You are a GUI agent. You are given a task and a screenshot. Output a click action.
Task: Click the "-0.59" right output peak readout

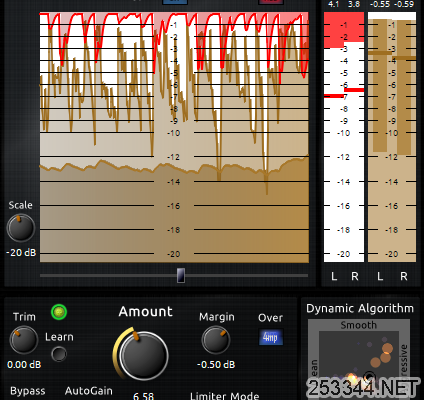[x=404, y=4]
